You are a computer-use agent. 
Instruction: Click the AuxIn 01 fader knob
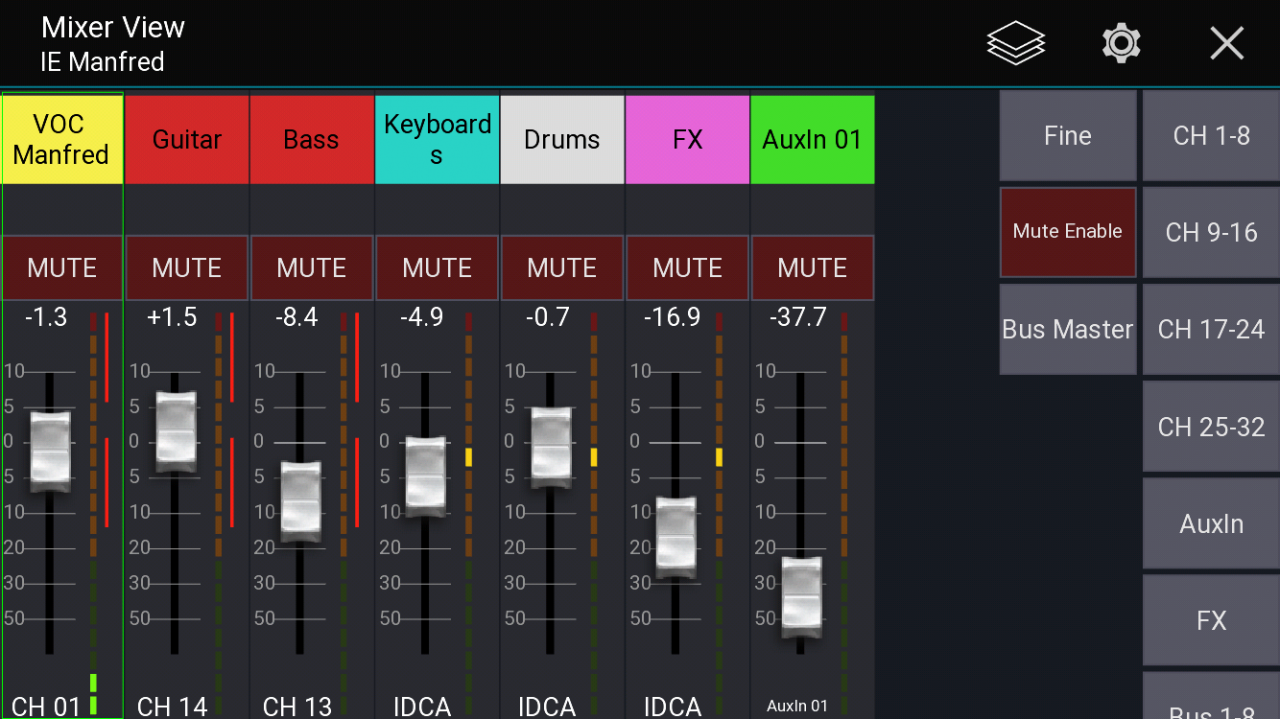pos(801,597)
